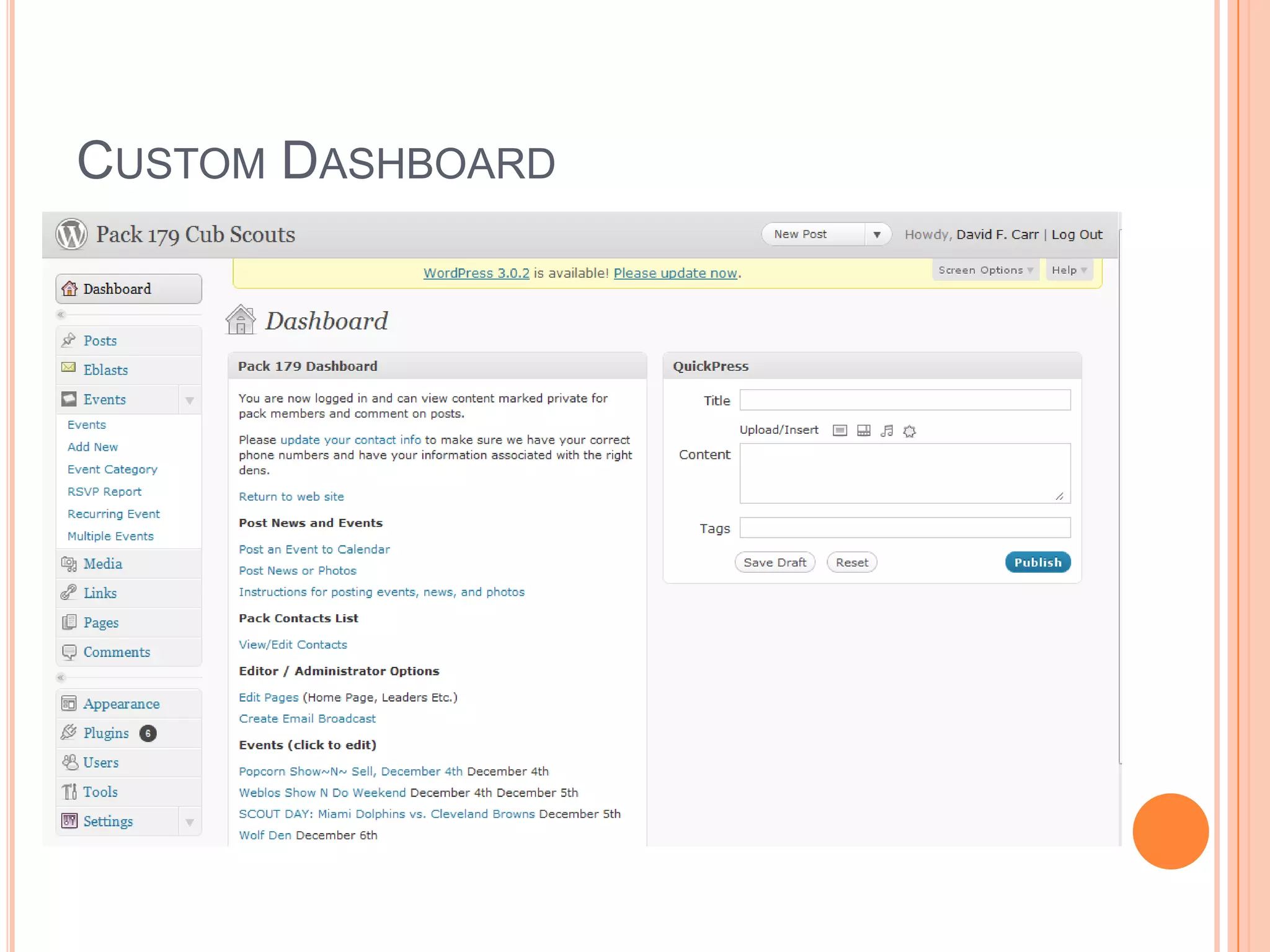
Task: Click the WordPress 3.0.2 link
Action: 476,273
